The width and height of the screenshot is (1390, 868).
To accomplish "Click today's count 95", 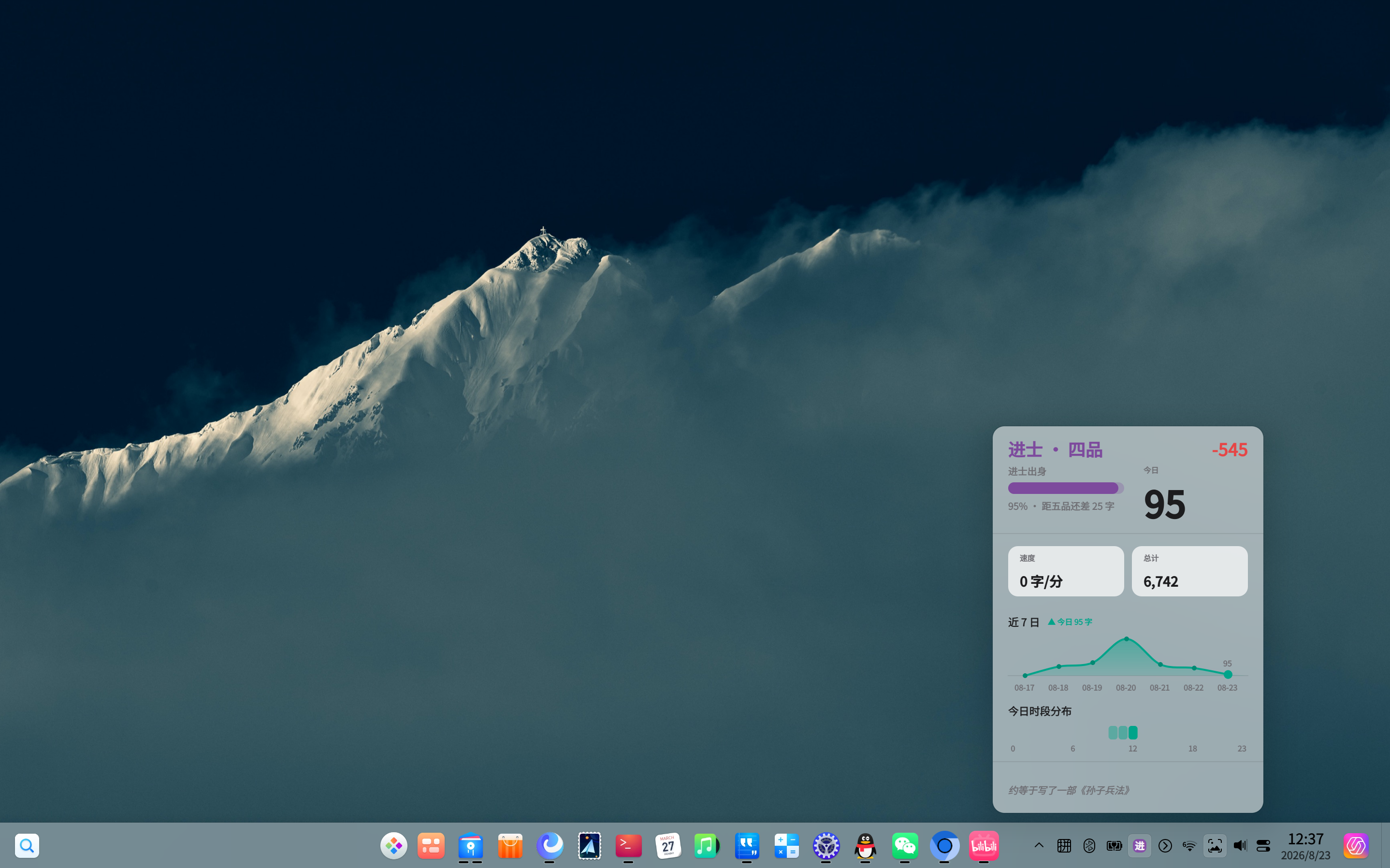I will [x=1164, y=504].
